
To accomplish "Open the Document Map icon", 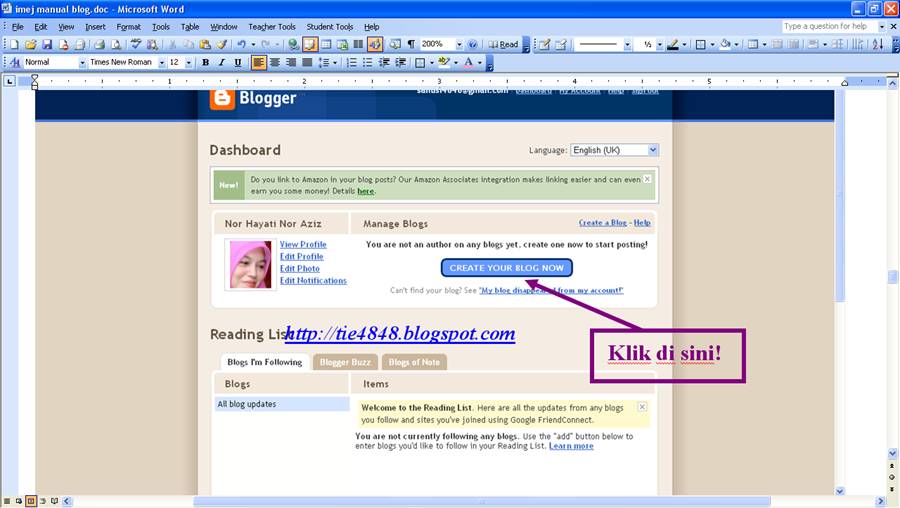I will (x=395, y=44).
